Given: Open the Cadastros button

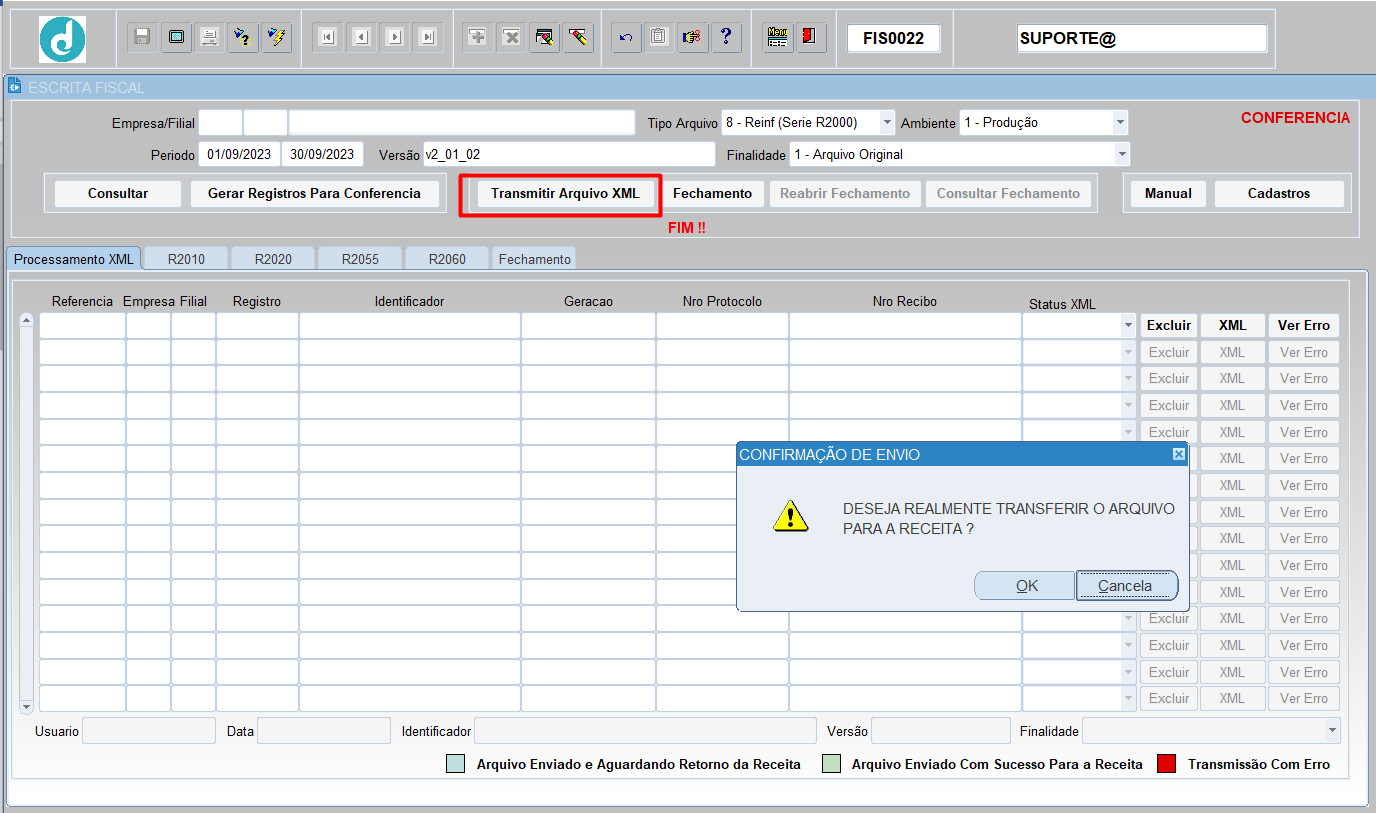Looking at the screenshot, I should pos(1279,193).
